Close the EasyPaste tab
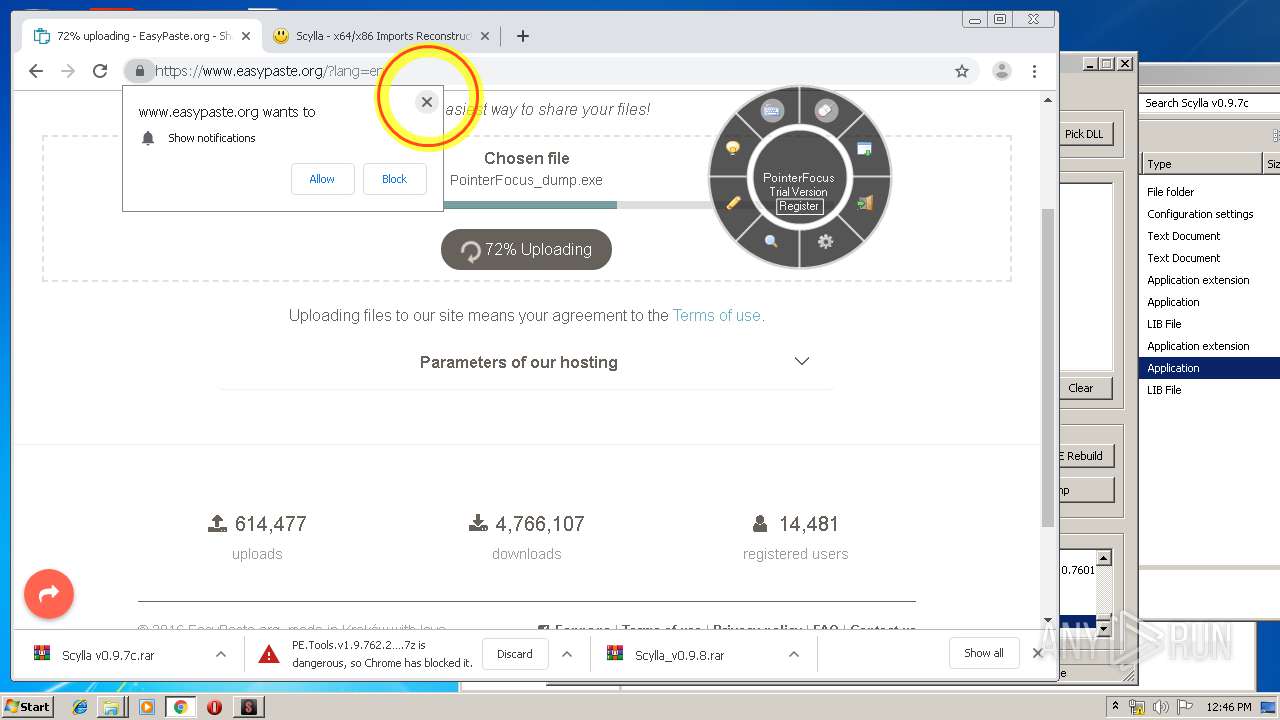 click(246, 36)
